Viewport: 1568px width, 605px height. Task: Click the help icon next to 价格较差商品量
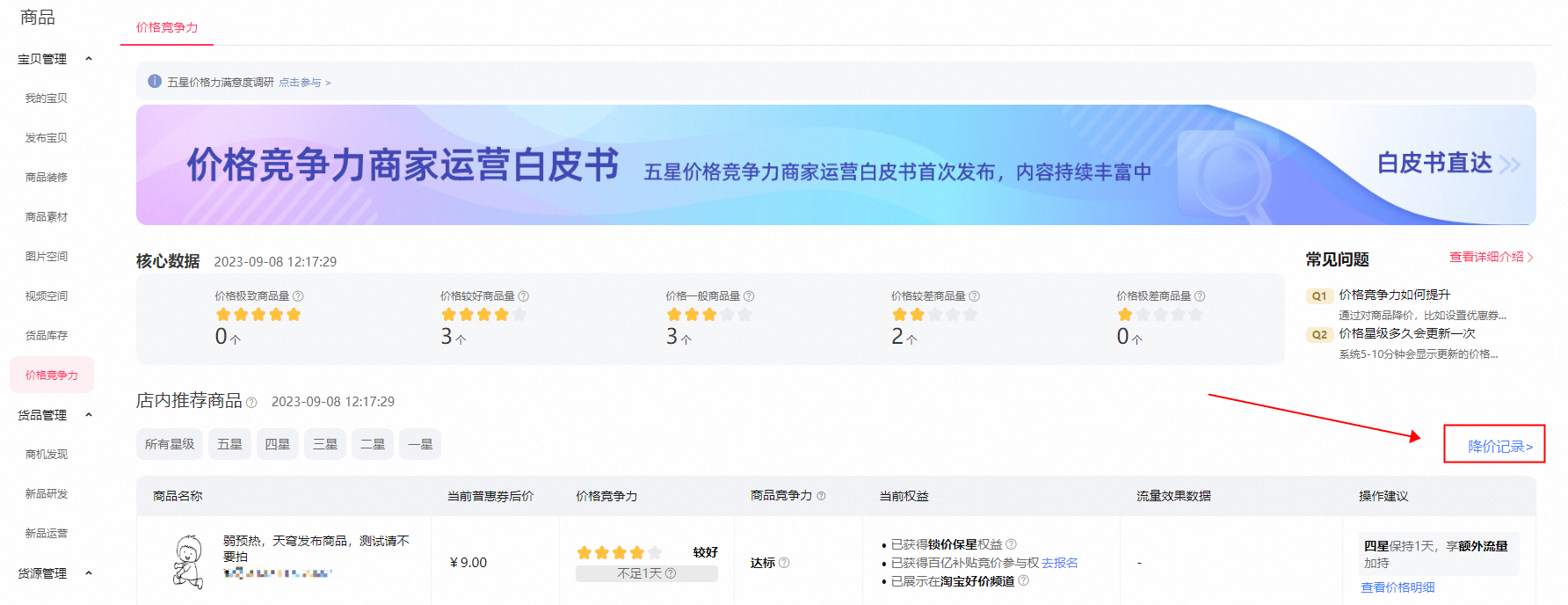point(975,296)
